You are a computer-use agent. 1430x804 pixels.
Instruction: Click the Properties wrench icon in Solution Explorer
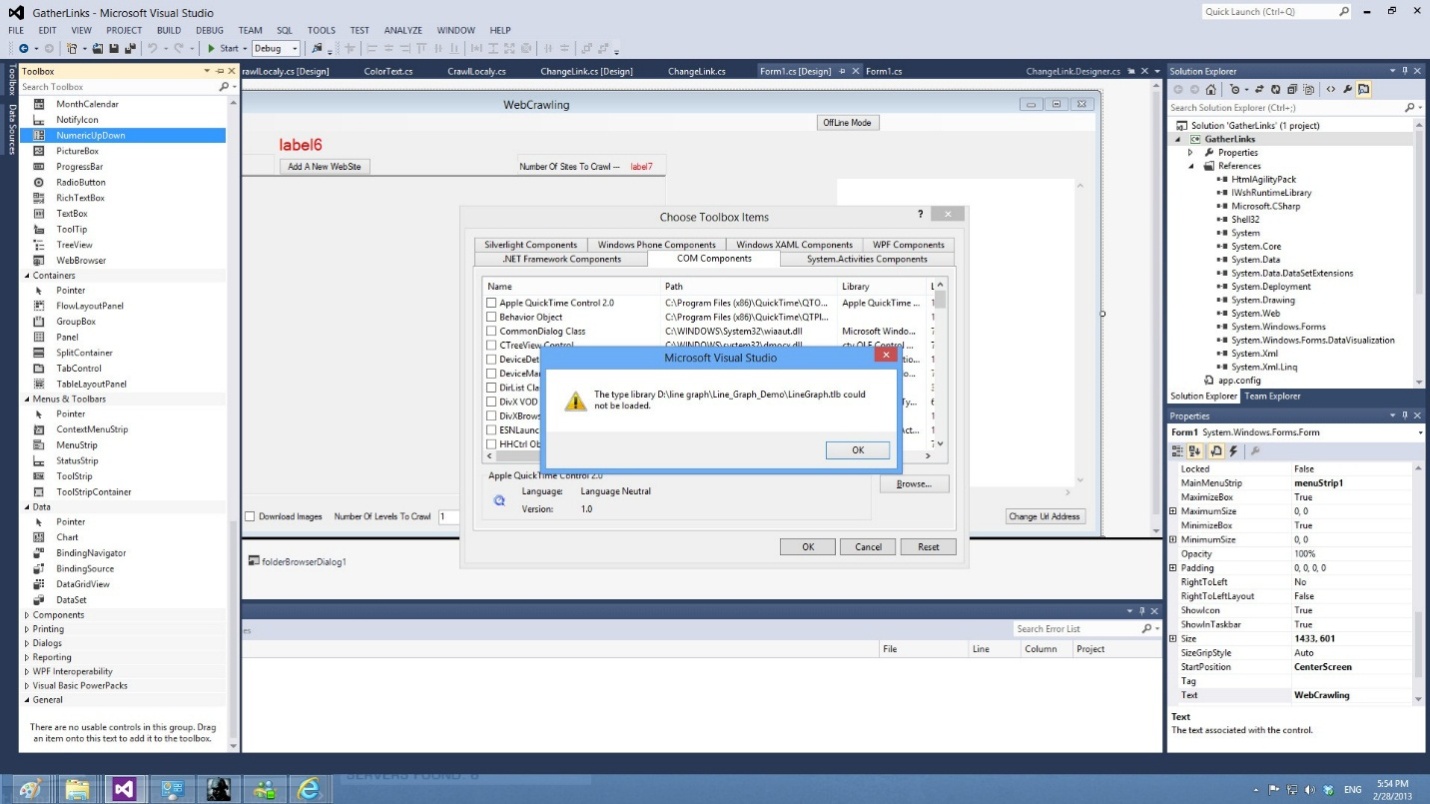(1348, 89)
